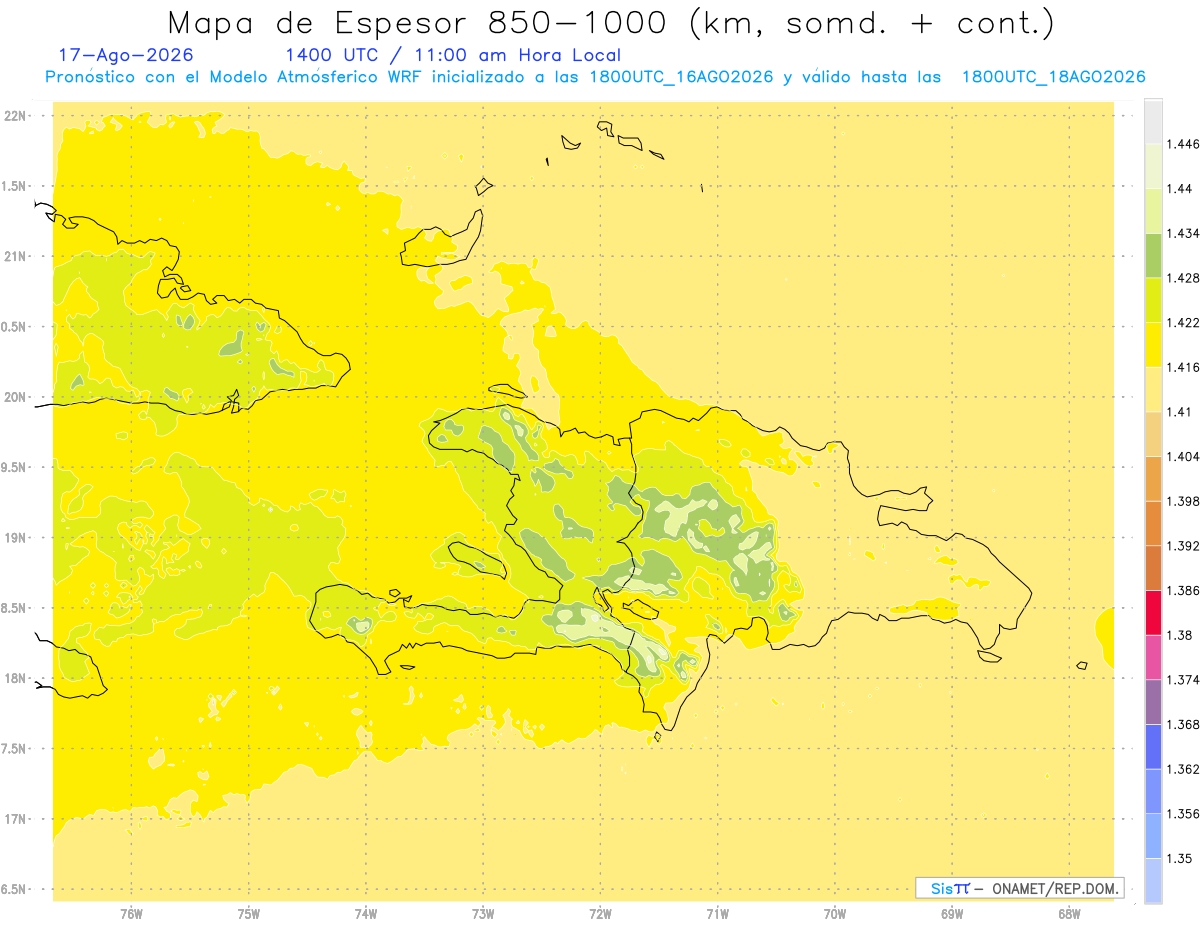1200x927 pixels.
Task: Click the 72W longitude label
Action: (600, 914)
